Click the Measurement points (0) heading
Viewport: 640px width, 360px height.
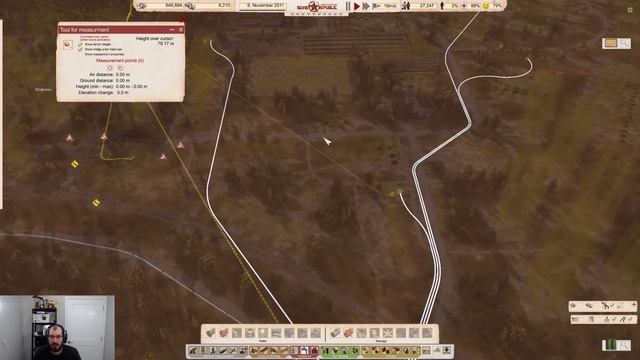(x=120, y=60)
